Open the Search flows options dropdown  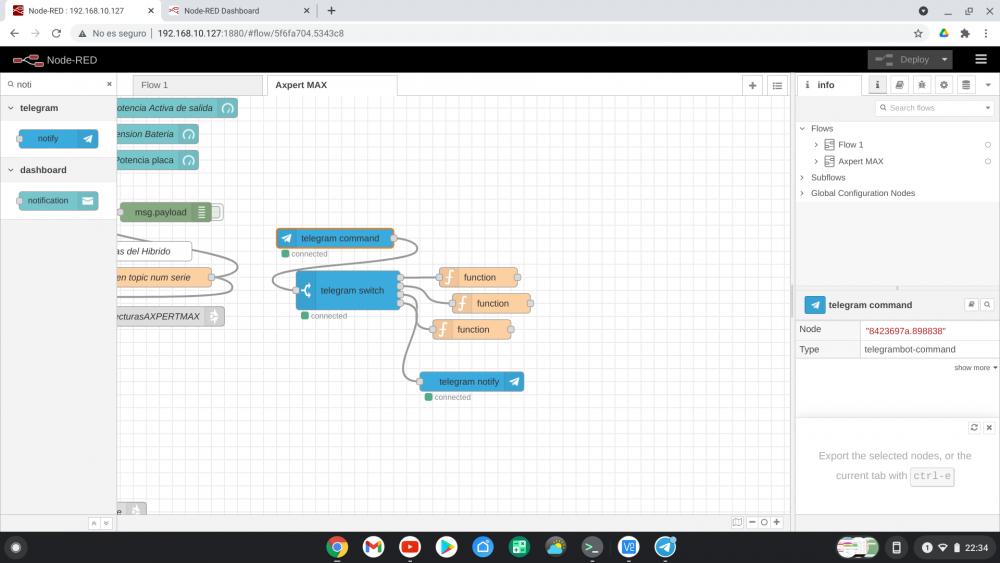pos(988,108)
